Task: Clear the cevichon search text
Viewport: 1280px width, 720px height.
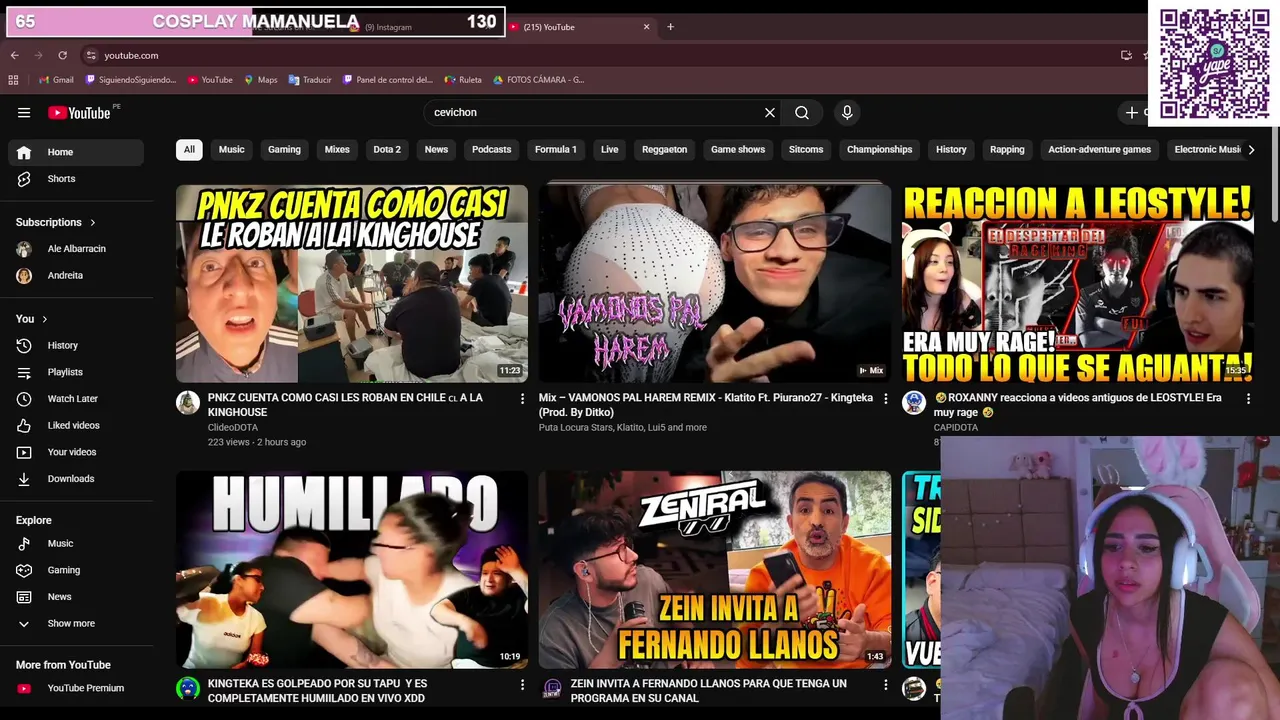Action: [770, 113]
